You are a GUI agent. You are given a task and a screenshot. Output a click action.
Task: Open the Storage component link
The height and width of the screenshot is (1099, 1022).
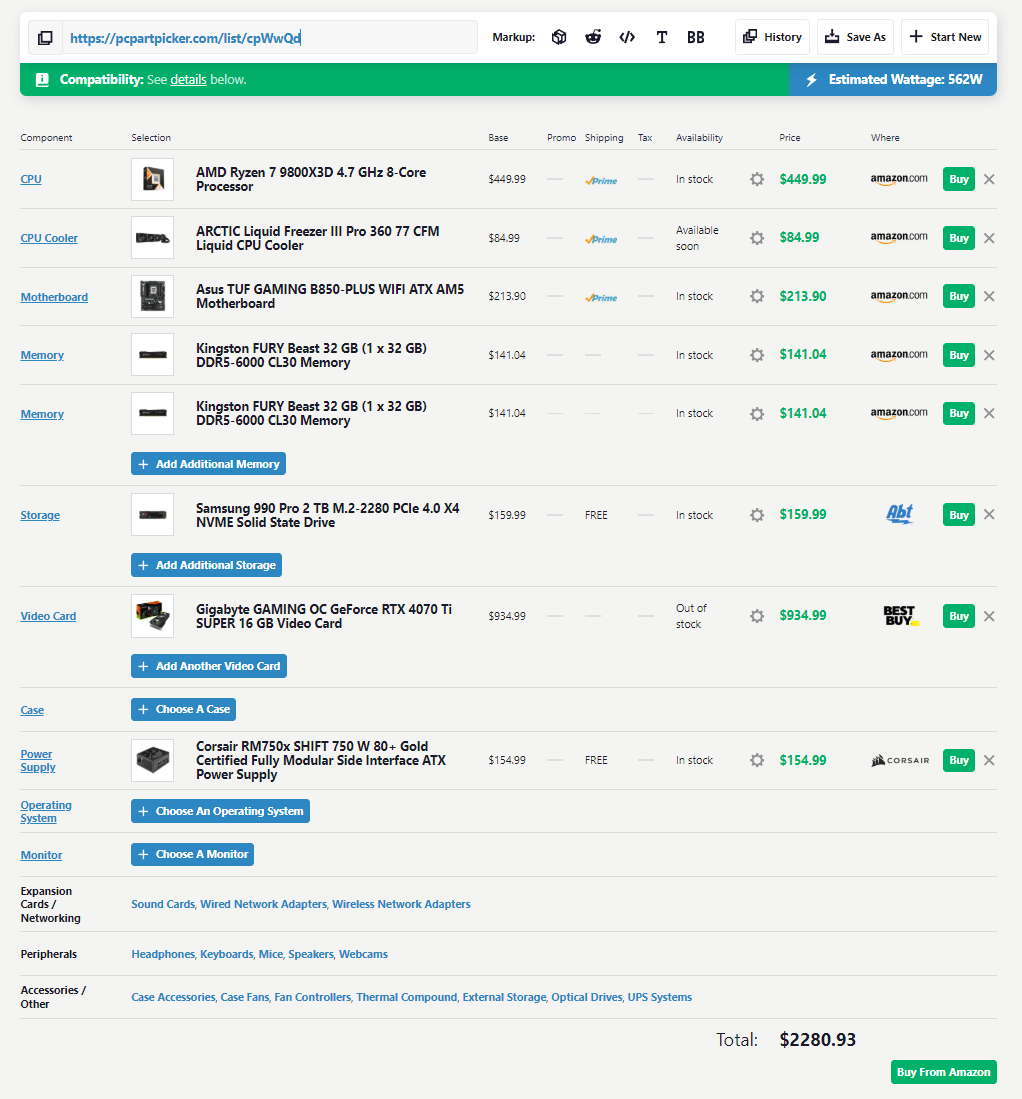40,515
